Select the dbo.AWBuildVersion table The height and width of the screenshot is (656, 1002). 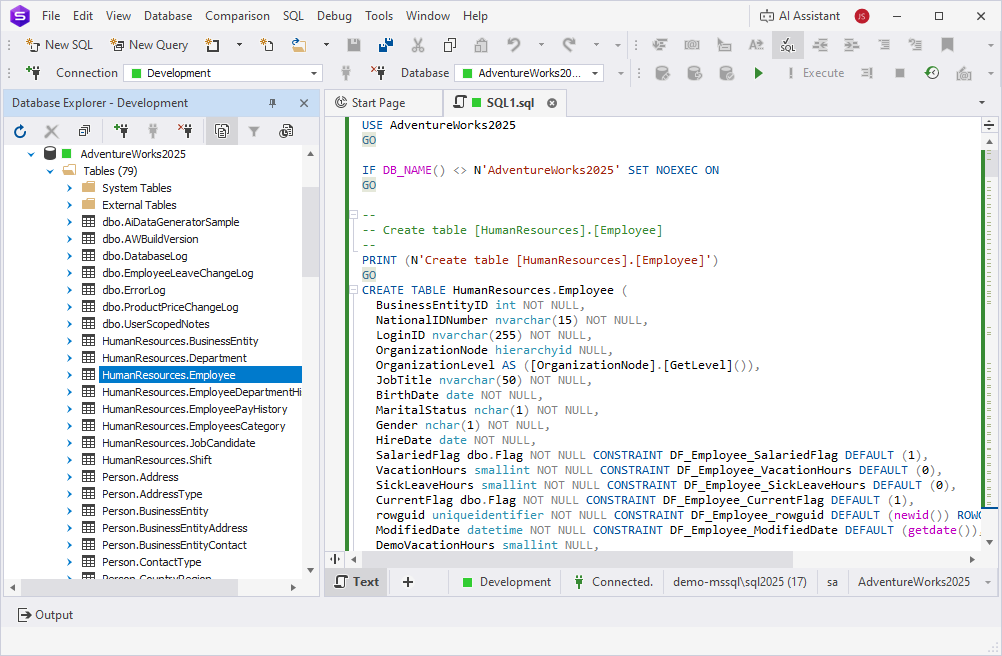click(x=150, y=239)
